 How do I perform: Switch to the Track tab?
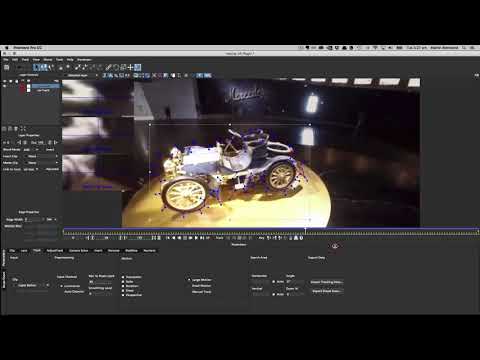point(37,250)
